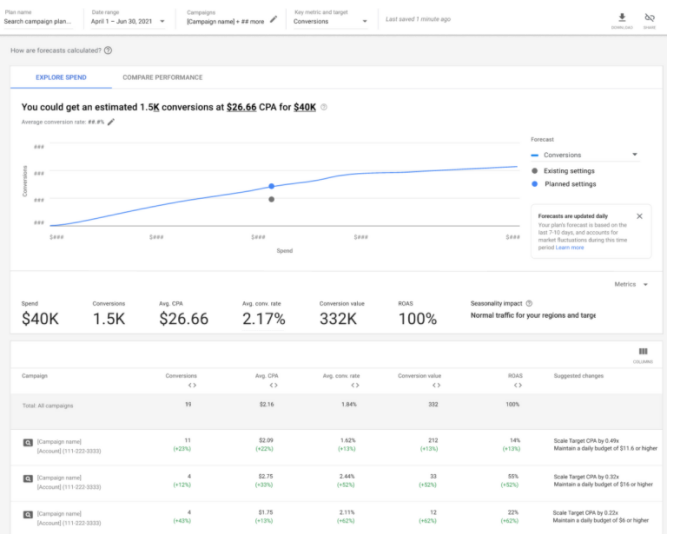Click the Learn more link
Screen dimensions: 674x540
pyautogui.click(x=570, y=248)
